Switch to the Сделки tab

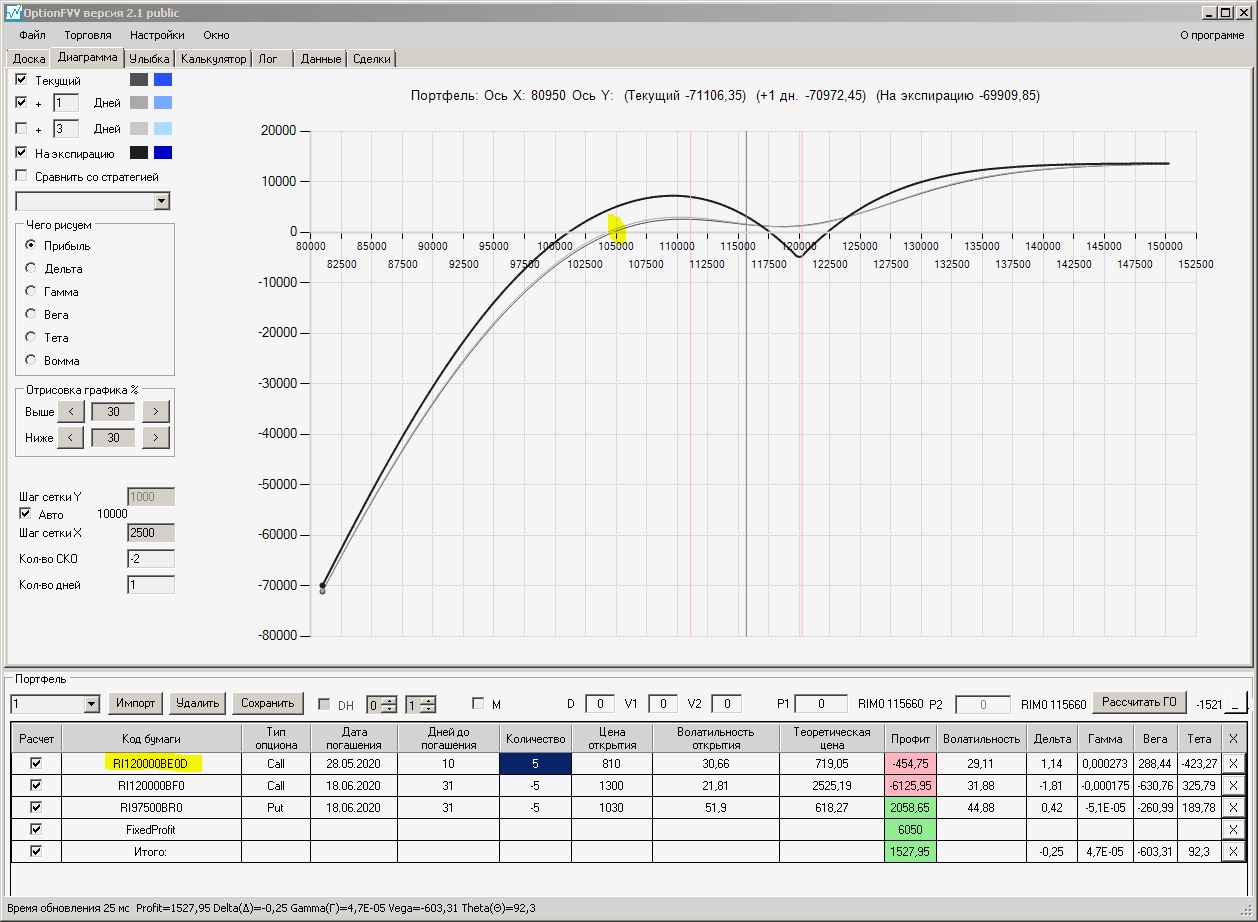tap(372, 59)
